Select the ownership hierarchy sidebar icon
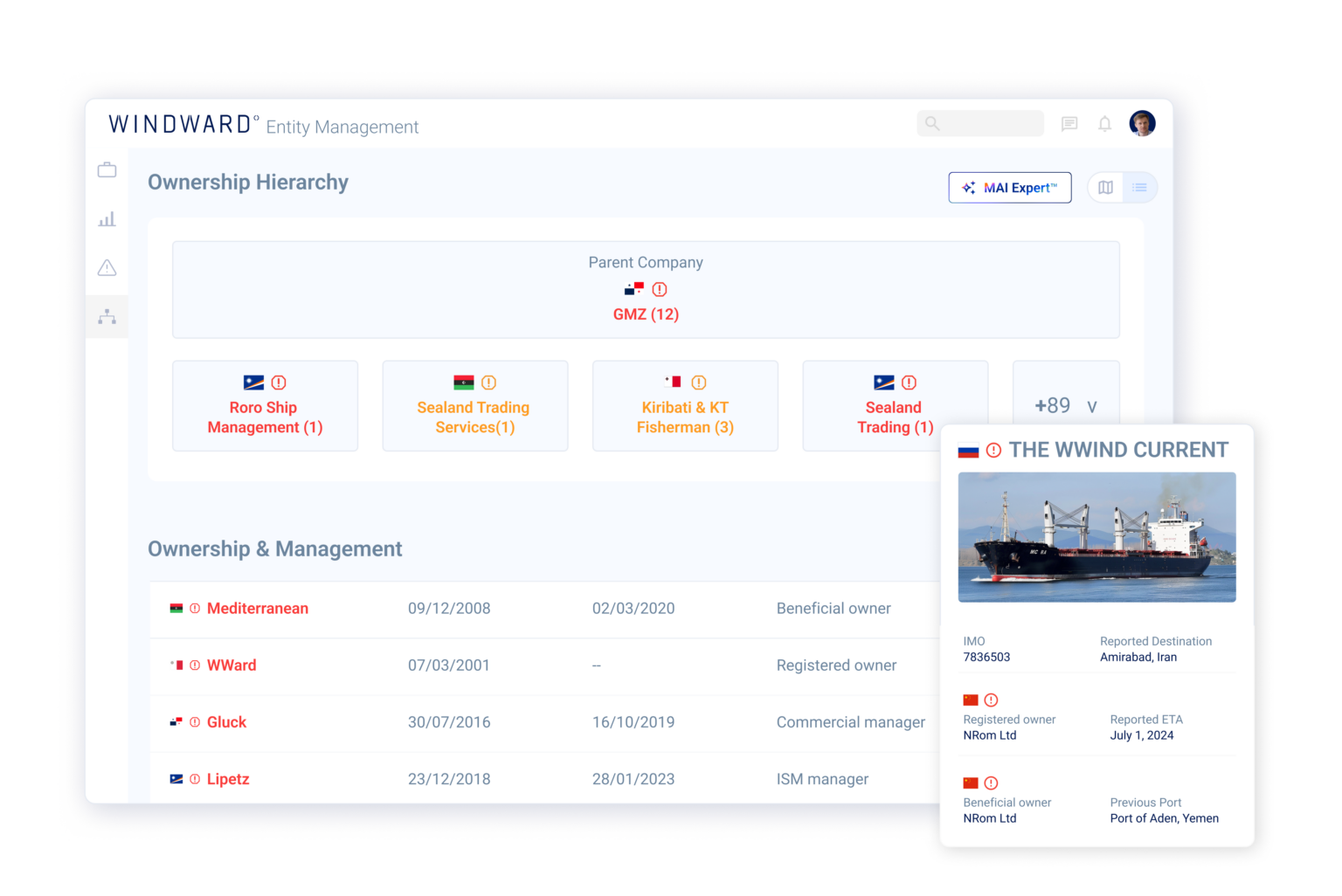 point(107,316)
